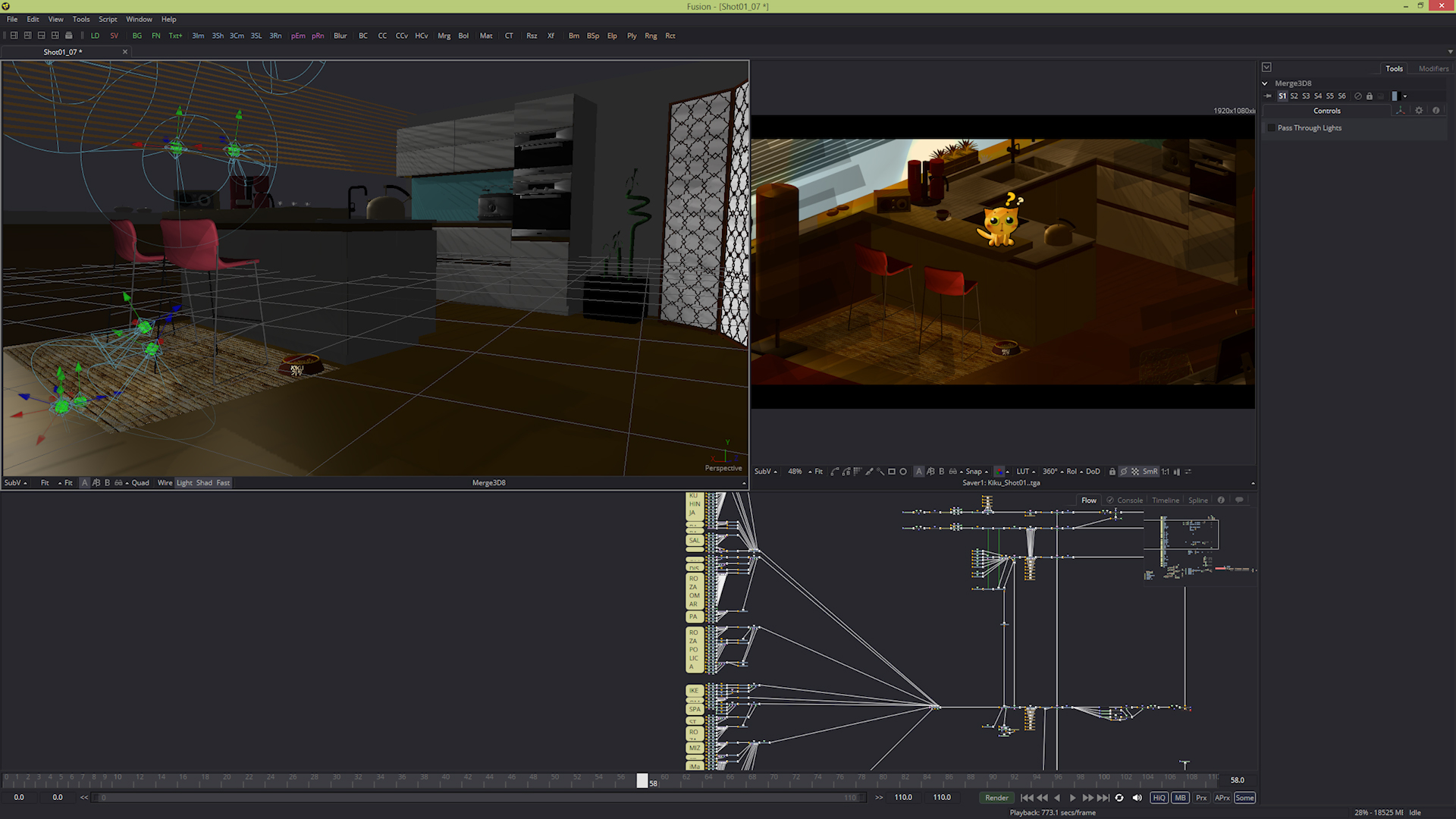Click the print icon in the top toolbar
This screenshot has width=1456, height=819.
coord(69,36)
